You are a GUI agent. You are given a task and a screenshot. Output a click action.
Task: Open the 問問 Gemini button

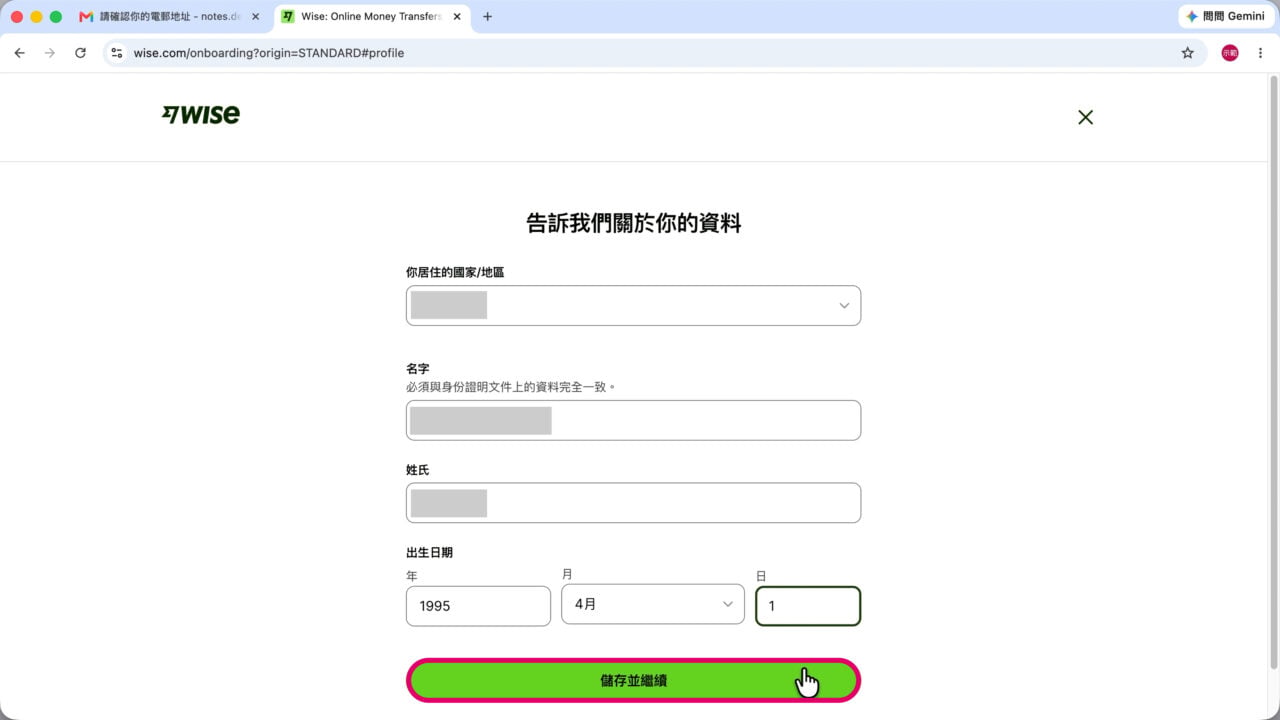[x=1225, y=16]
